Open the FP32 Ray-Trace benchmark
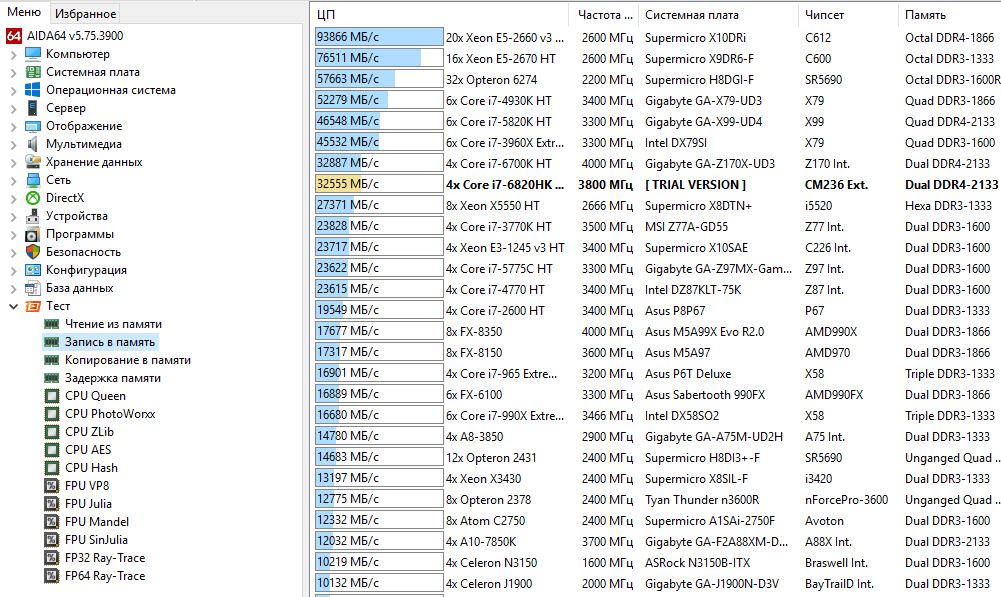This screenshot has width=1001, height=597. coord(105,557)
